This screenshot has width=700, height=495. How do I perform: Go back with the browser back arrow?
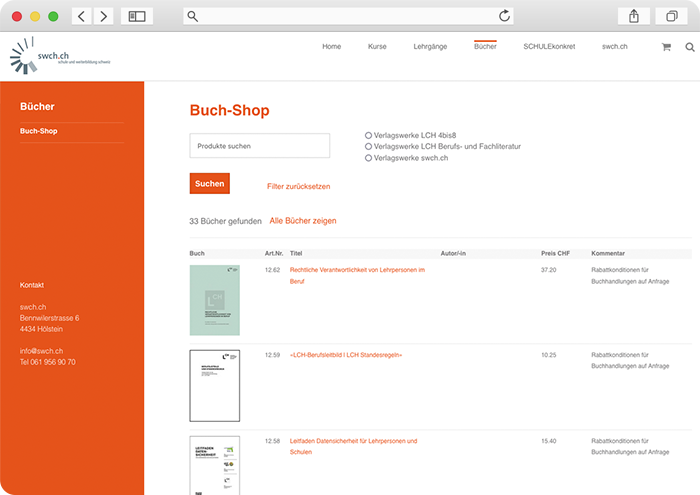point(82,17)
